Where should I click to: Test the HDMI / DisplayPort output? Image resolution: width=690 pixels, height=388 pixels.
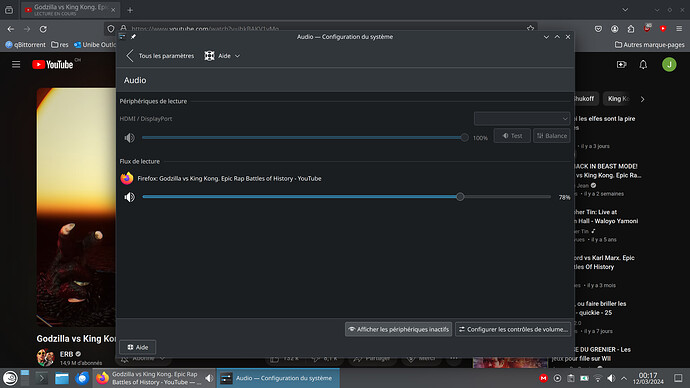click(x=512, y=136)
